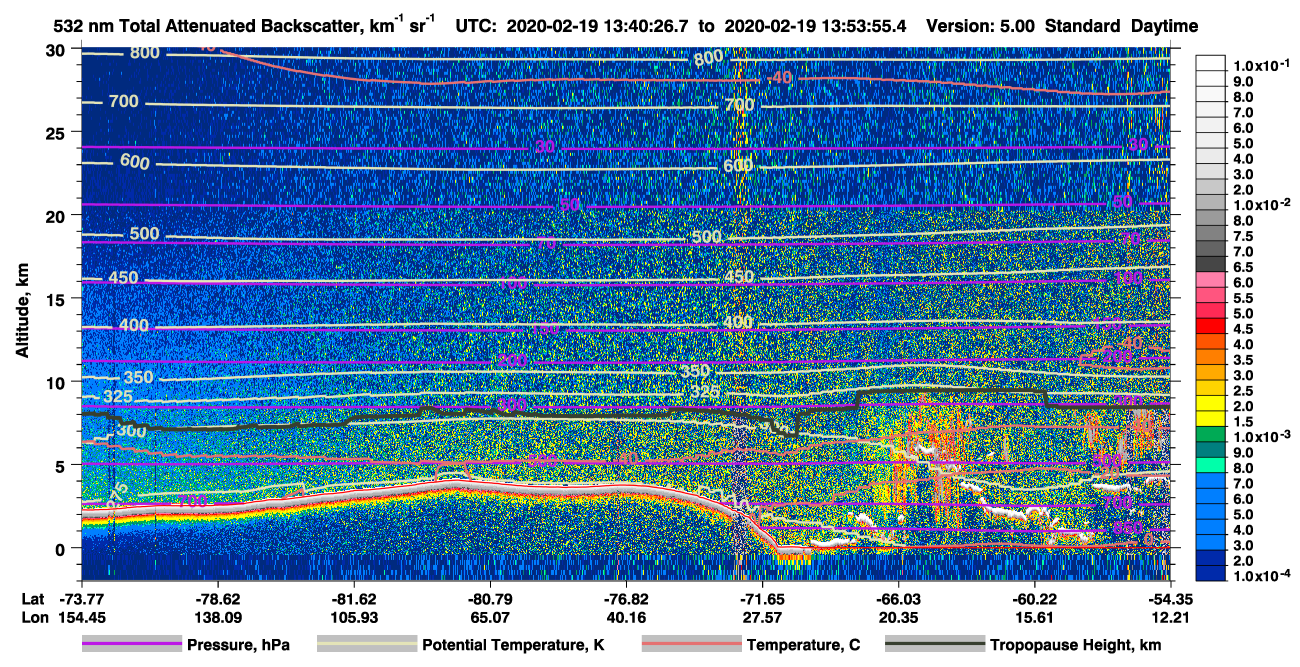Image resolution: width=1300 pixels, height=667 pixels.
Task: Click the latitude value -81.62
Action: click(x=354, y=598)
